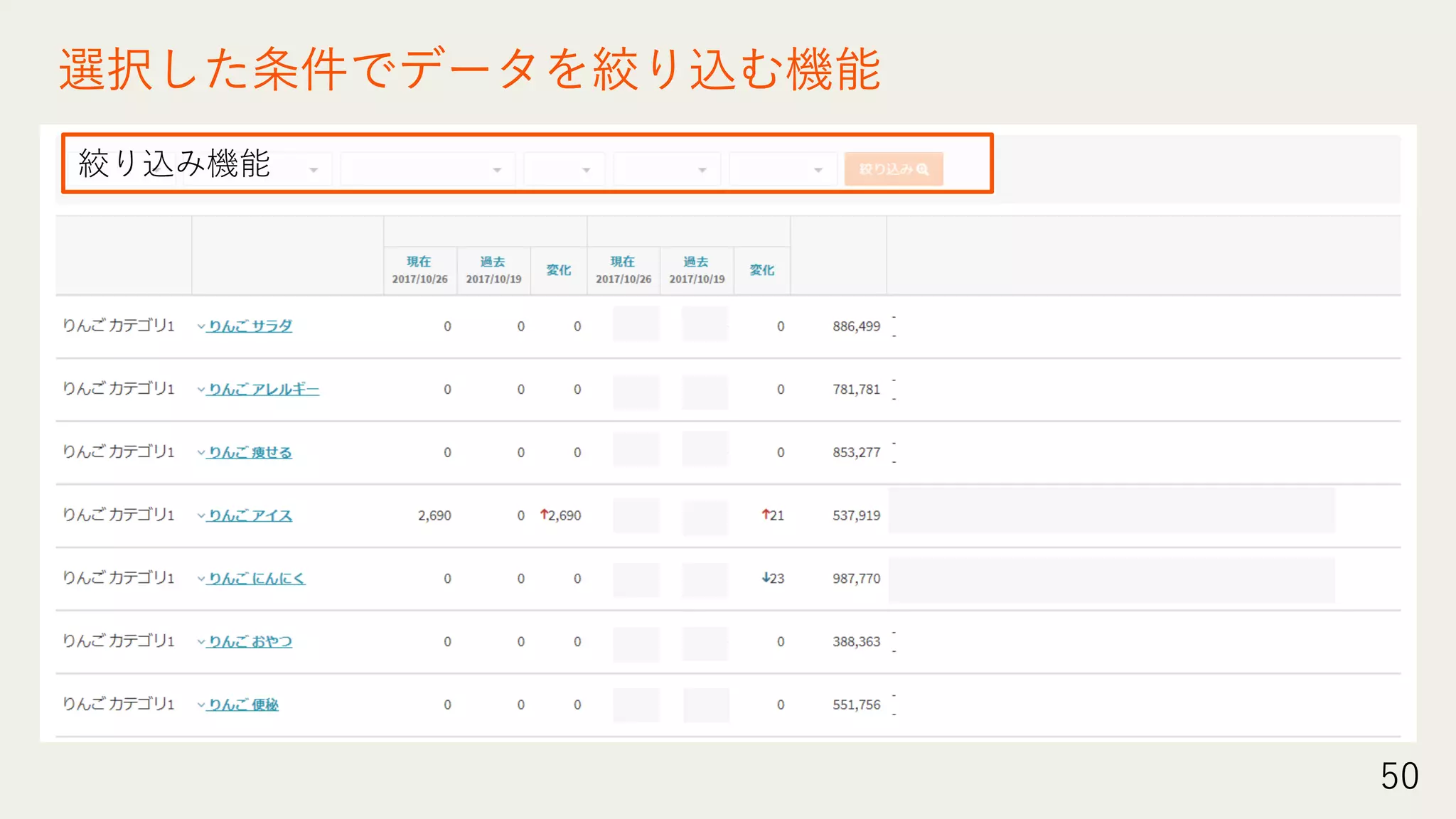Open the りんご おやつ keyword link
The height and width of the screenshot is (819, 1456).
tap(250, 642)
